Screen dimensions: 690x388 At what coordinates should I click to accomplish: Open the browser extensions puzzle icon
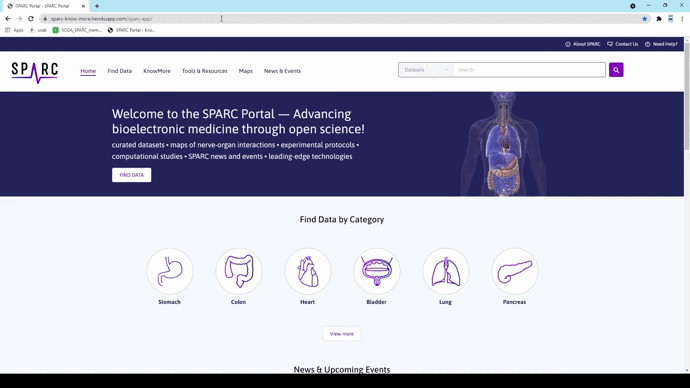659,19
